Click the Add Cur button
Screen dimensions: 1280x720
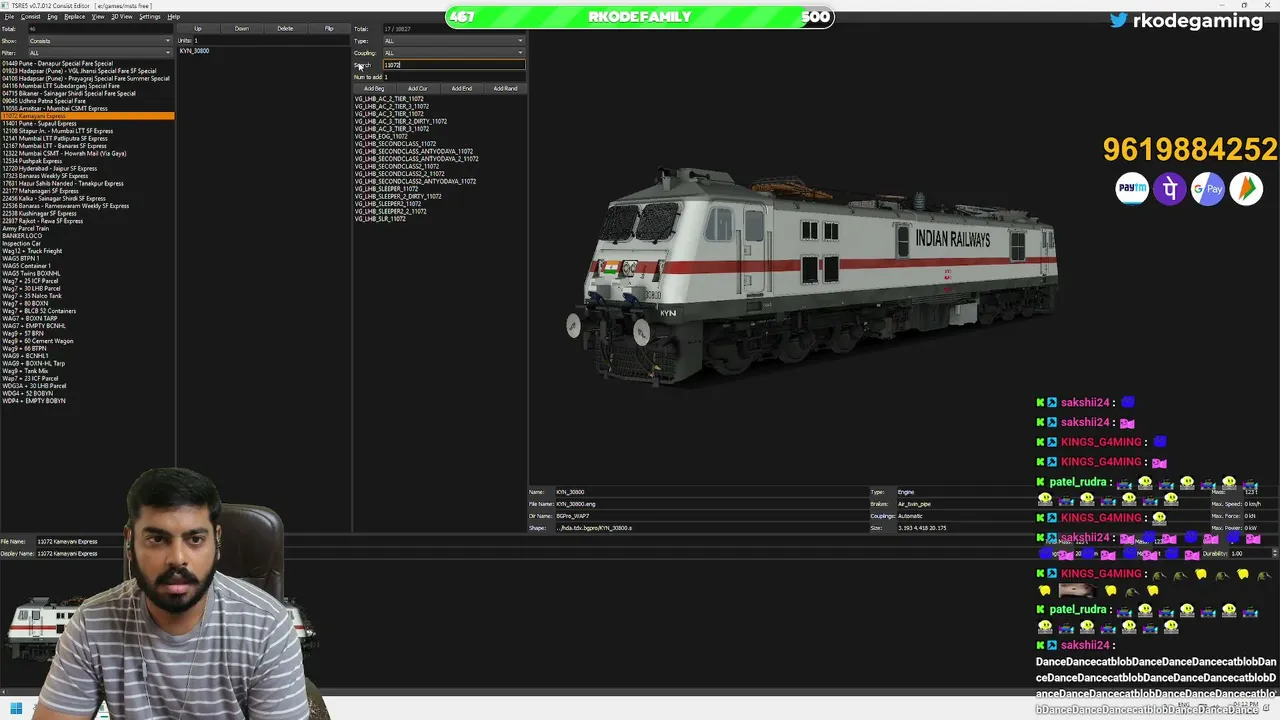click(418, 88)
